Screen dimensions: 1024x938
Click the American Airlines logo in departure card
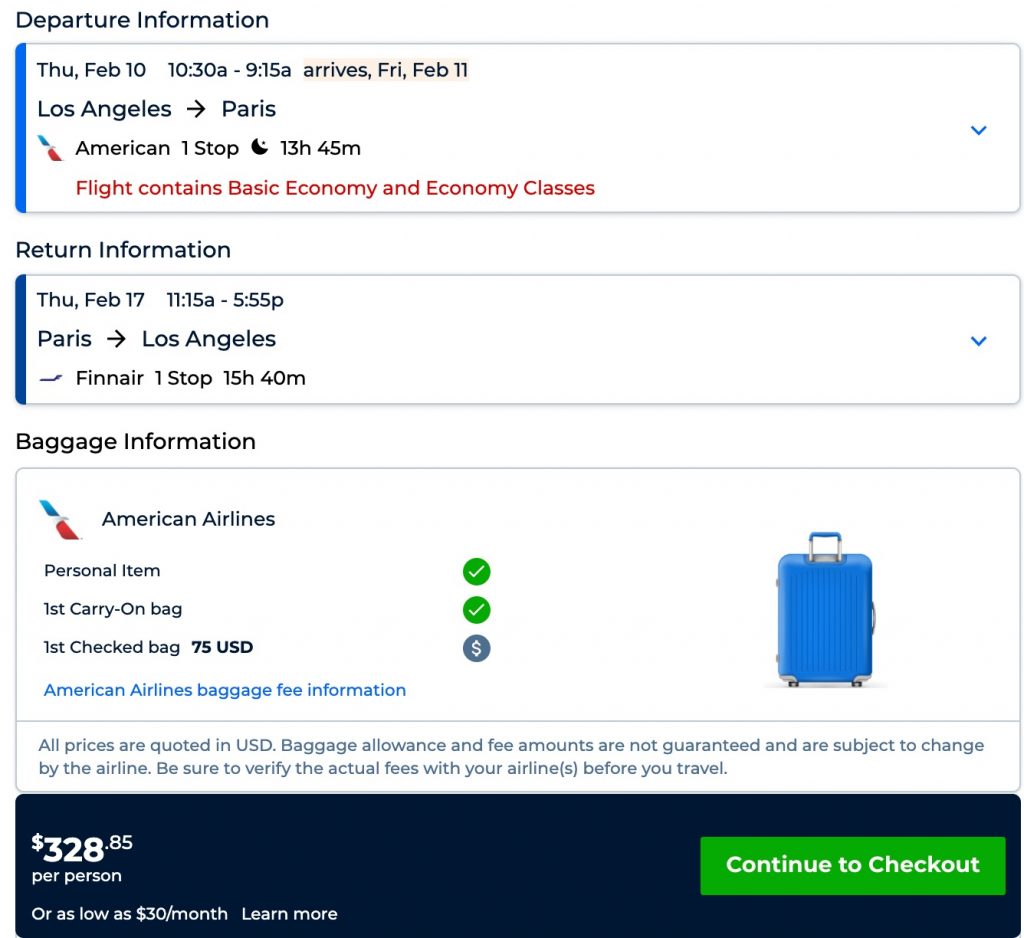[x=50, y=148]
